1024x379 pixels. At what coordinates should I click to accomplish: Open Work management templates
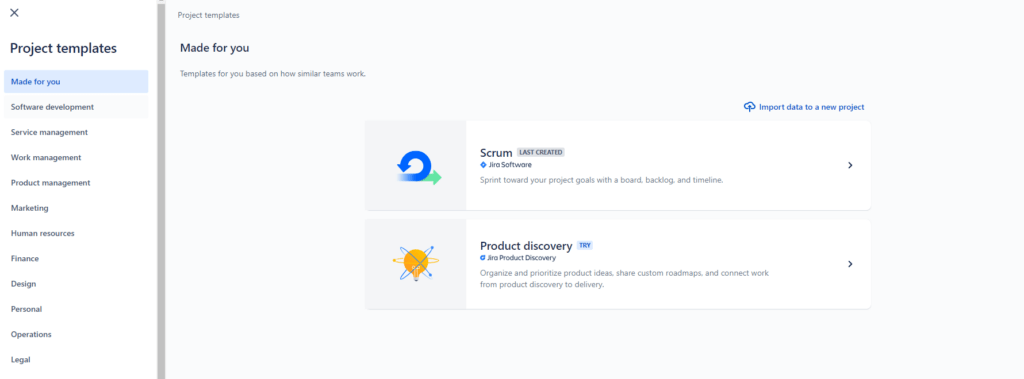[x=76, y=157]
